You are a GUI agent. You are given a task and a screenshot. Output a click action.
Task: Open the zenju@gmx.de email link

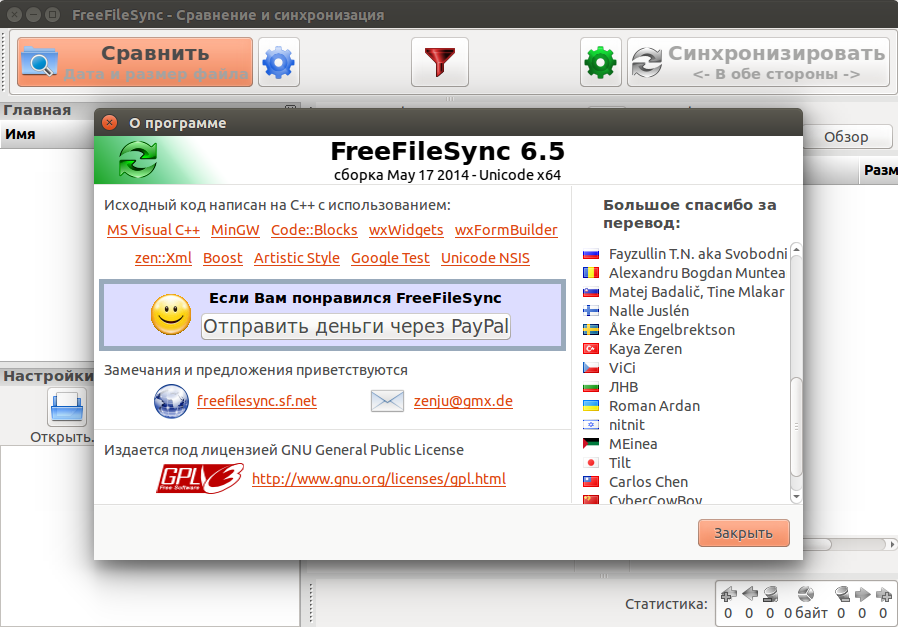coord(463,401)
